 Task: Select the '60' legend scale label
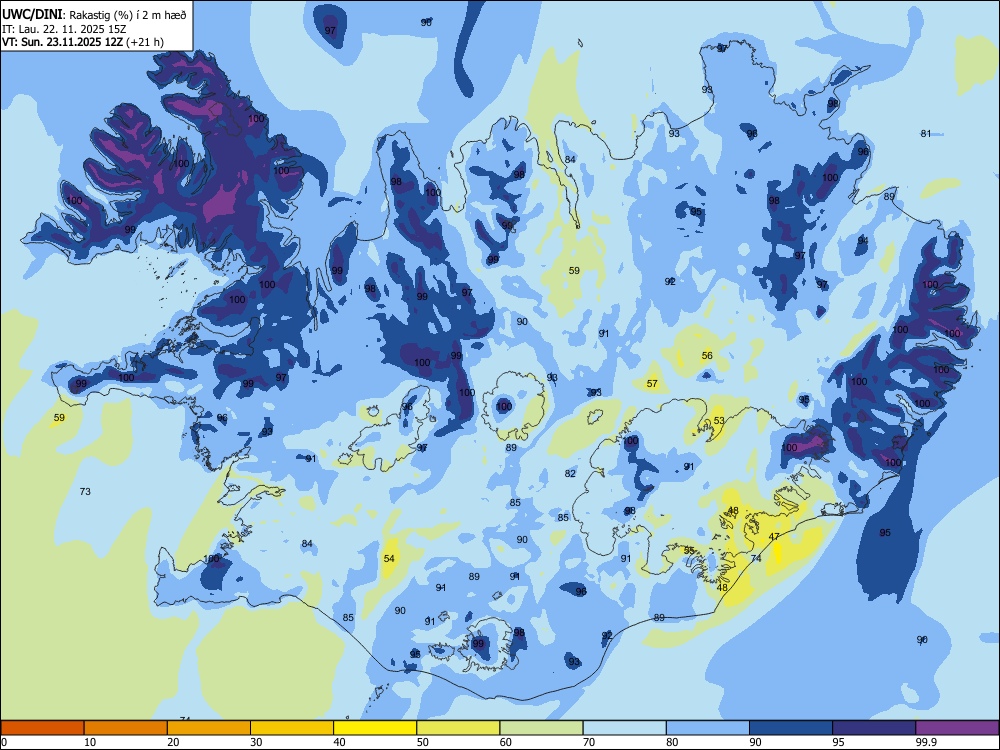pos(506,742)
